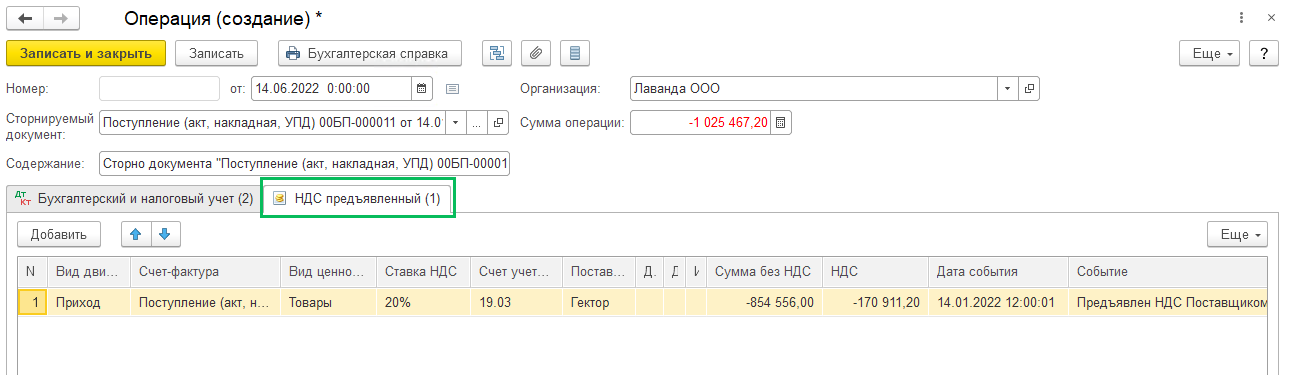The width and height of the screenshot is (1290, 375).
Task: Click Организация field Лаванда ООО
Action: click(x=814, y=88)
